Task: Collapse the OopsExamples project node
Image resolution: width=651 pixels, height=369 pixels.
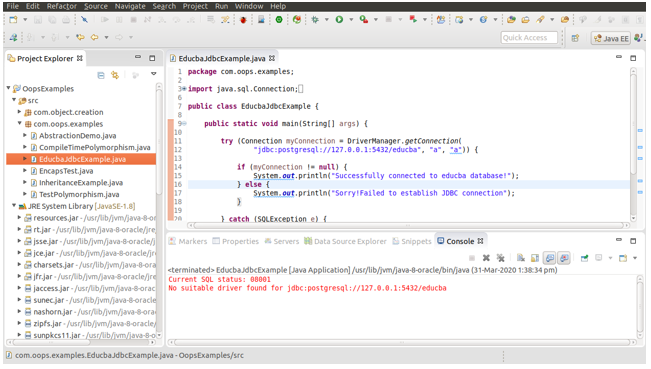Action: click(8, 88)
